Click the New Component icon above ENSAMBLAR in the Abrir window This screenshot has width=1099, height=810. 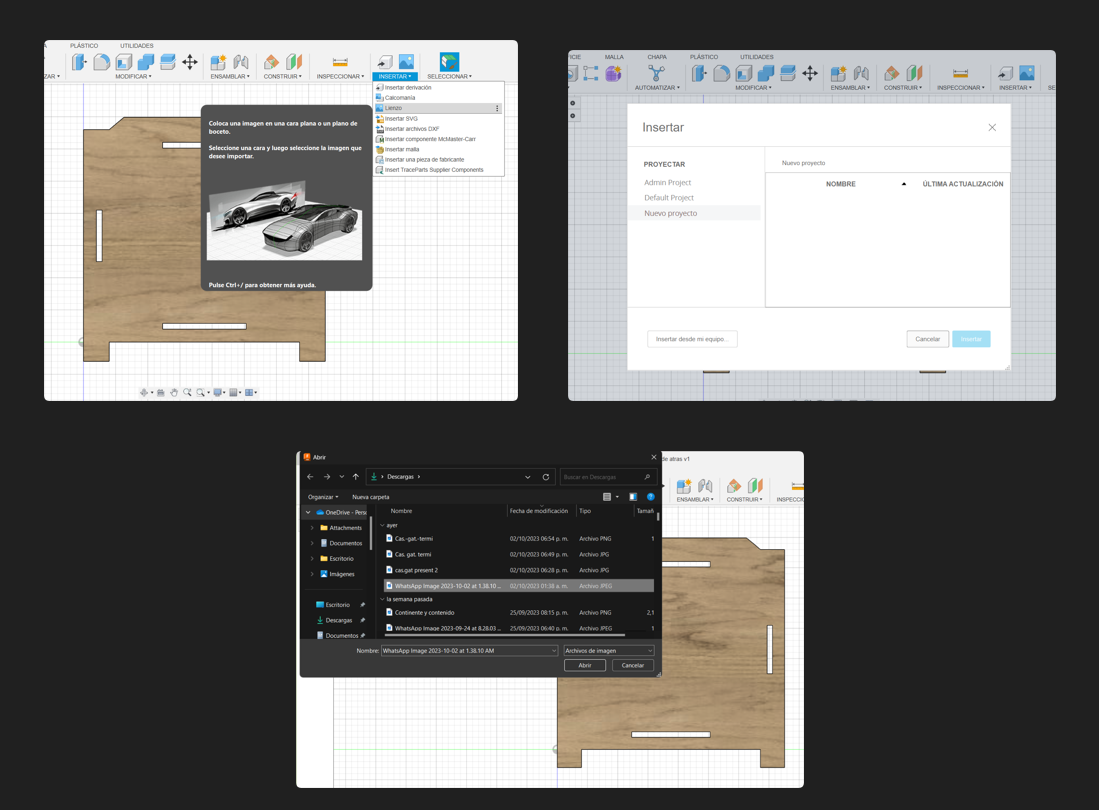683,486
